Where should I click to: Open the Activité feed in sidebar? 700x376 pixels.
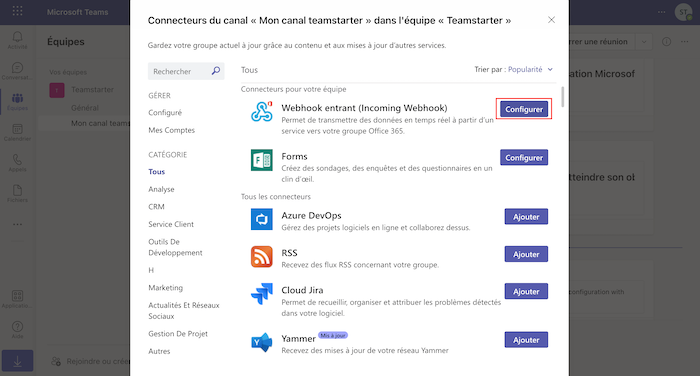pyautogui.click(x=17, y=40)
